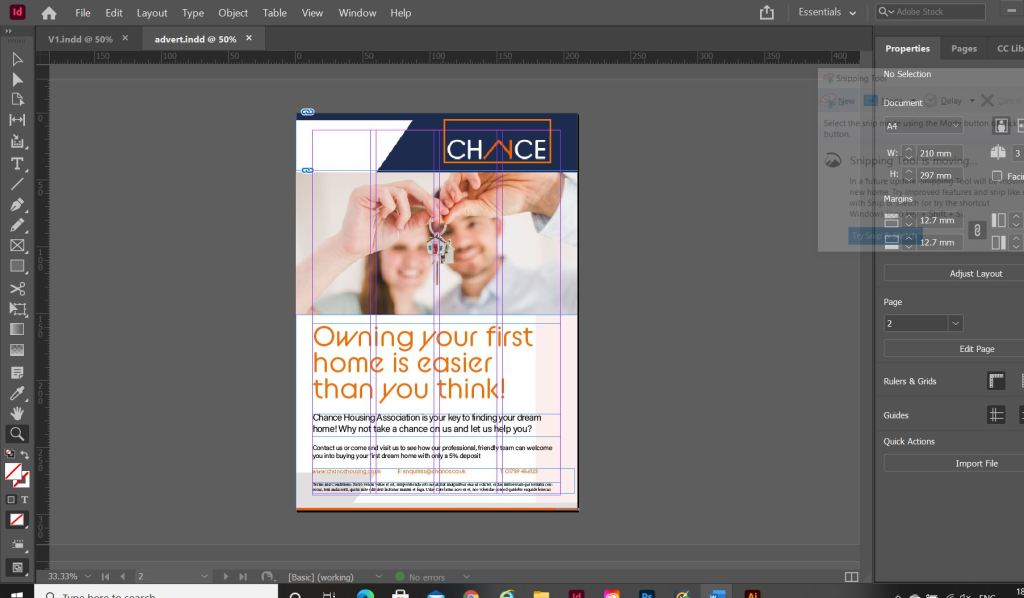The height and width of the screenshot is (598, 1024).
Task: Select the Type tool
Action: (17, 163)
